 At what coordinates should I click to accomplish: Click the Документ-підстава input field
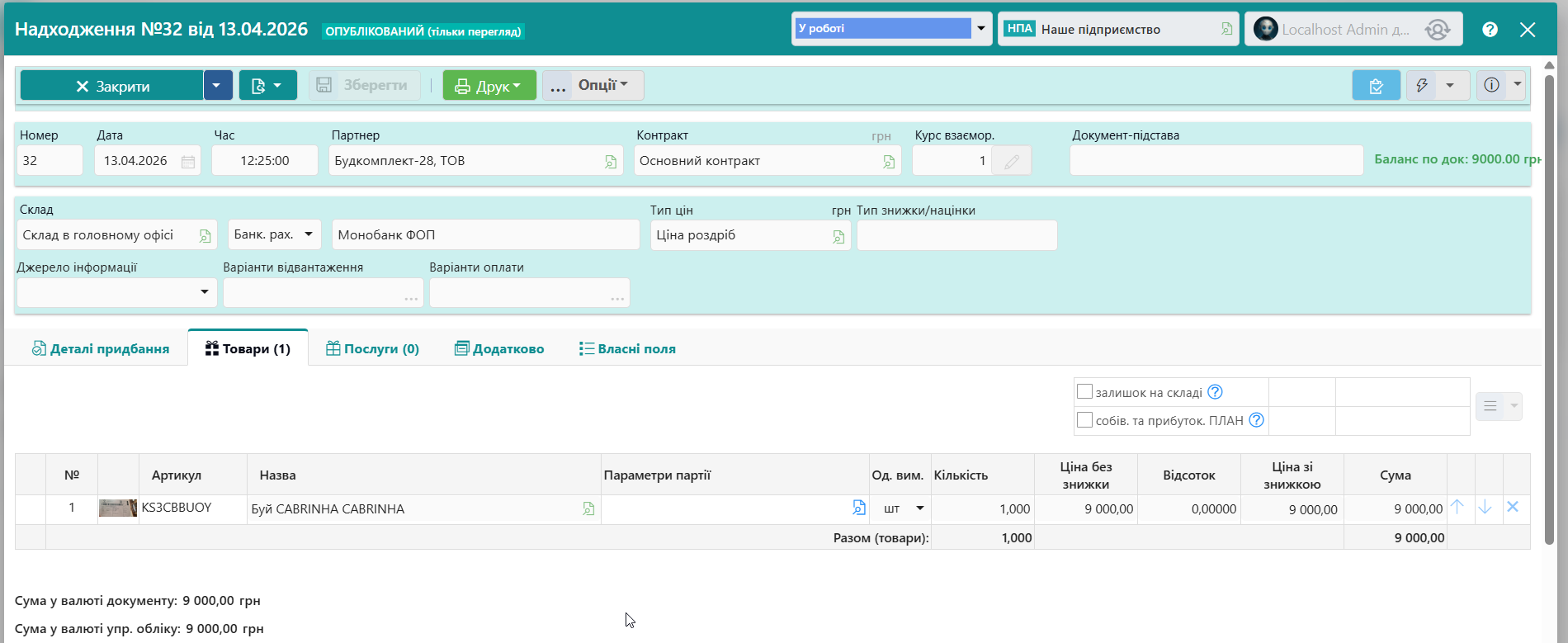(x=1216, y=160)
